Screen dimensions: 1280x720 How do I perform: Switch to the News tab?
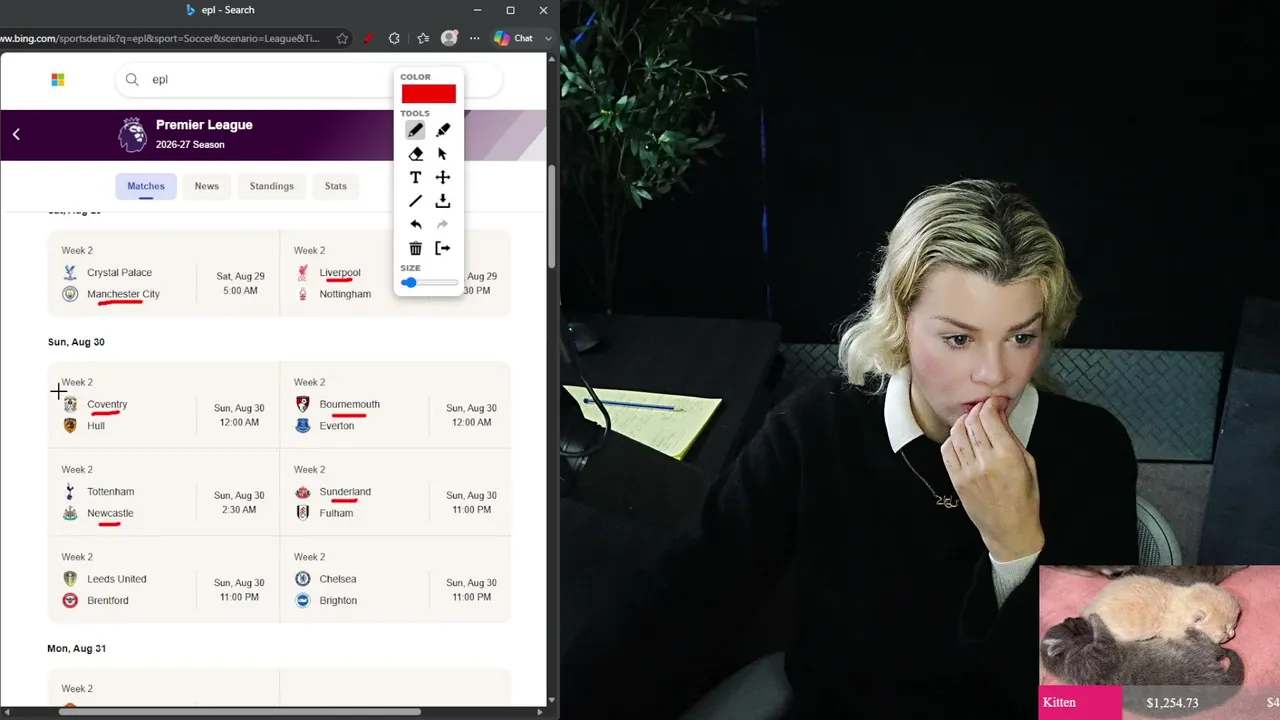[207, 186]
